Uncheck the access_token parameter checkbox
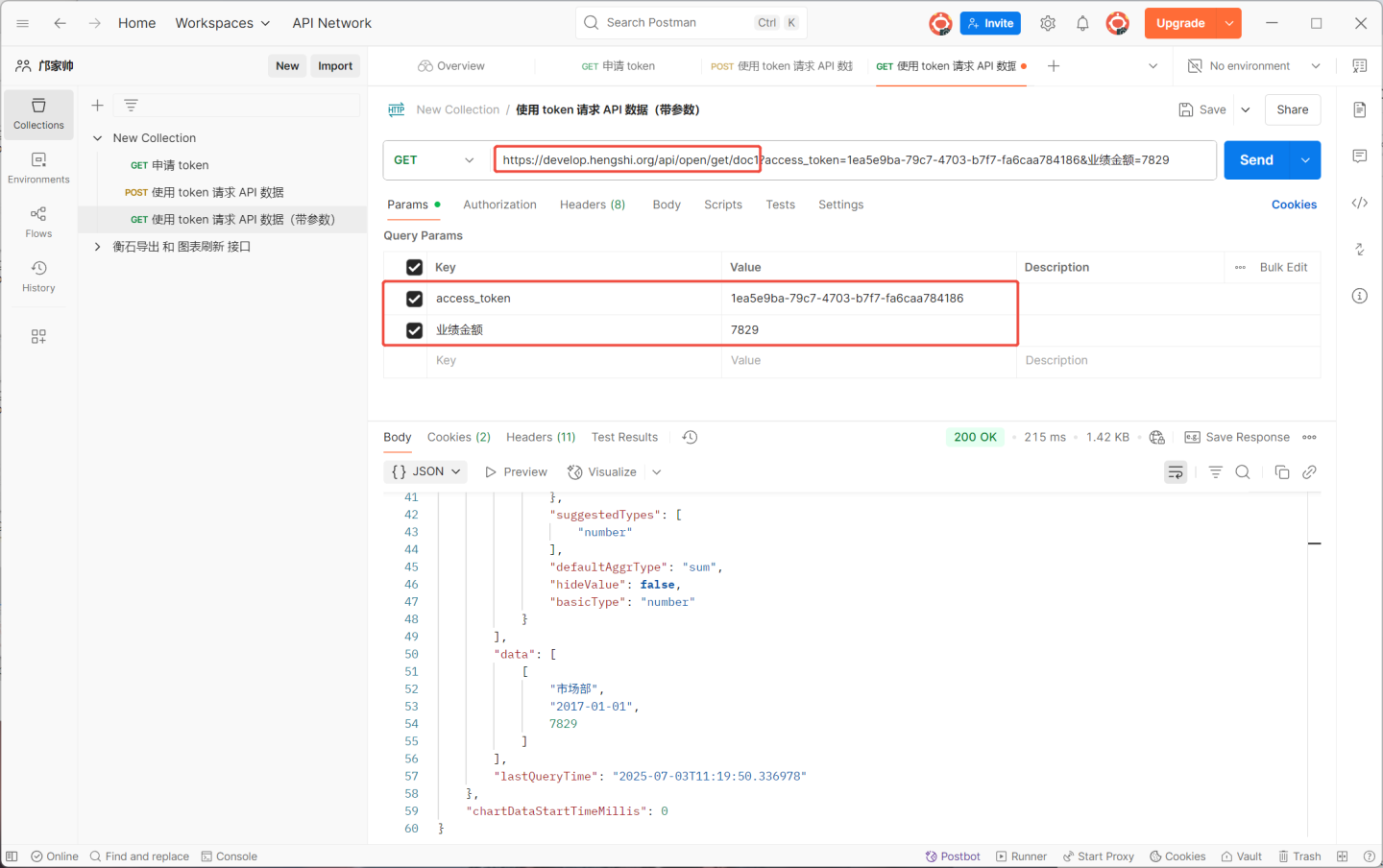Viewport: 1383px width, 868px height. tap(414, 299)
